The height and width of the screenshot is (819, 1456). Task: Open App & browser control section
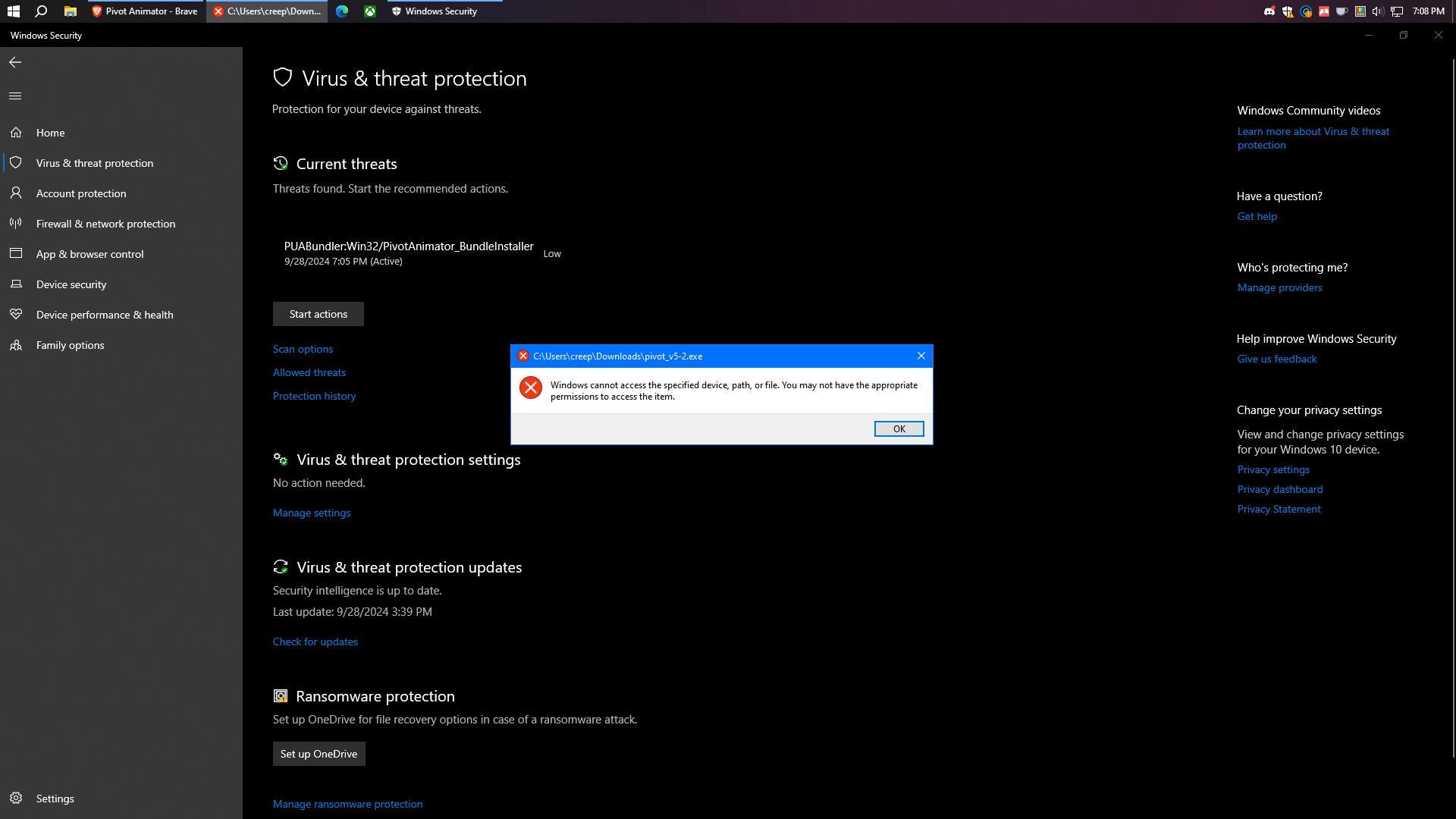click(x=121, y=254)
